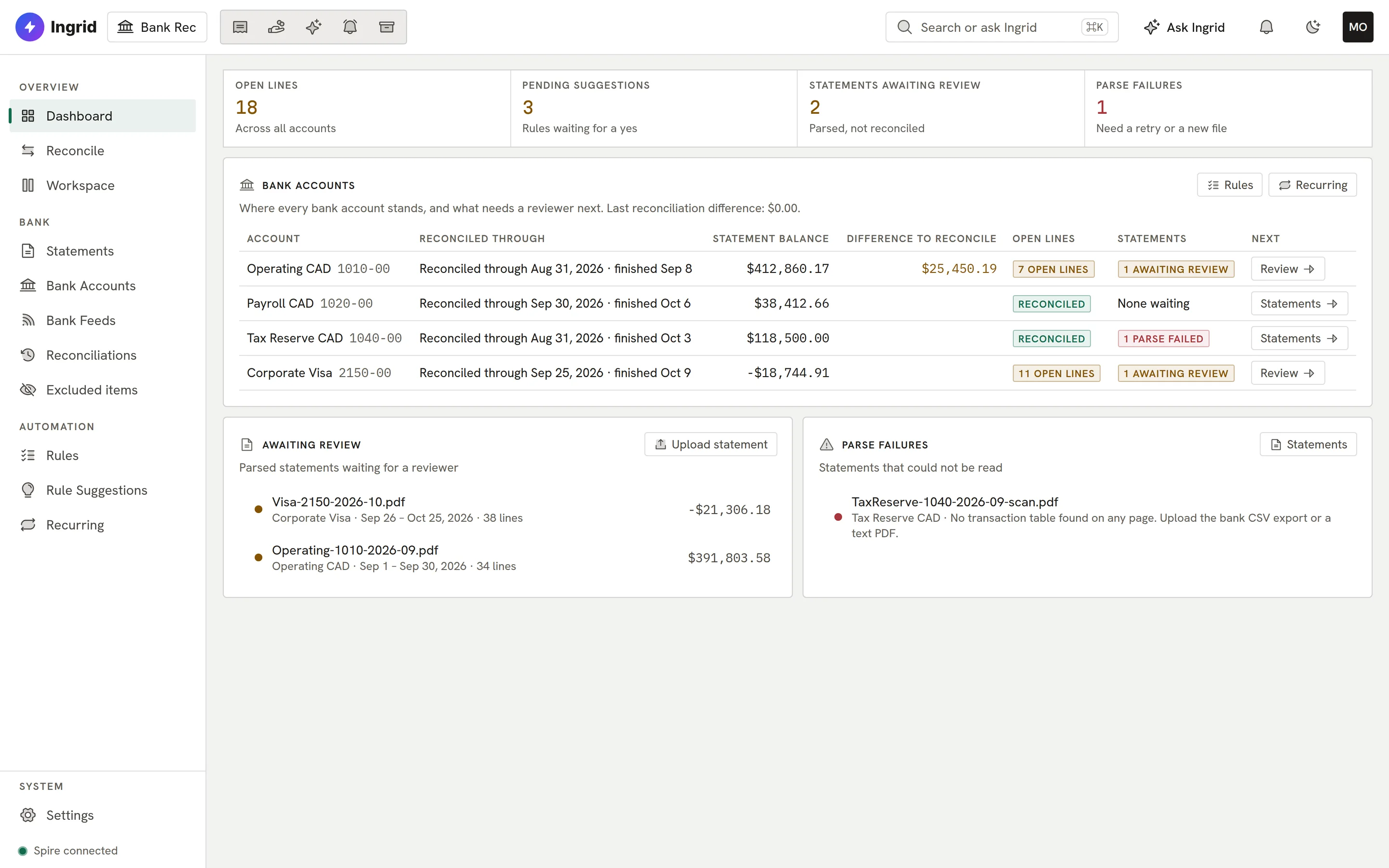The image size is (1389, 868).
Task: Click Review for Corporate Visa
Action: coord(1287,373)
